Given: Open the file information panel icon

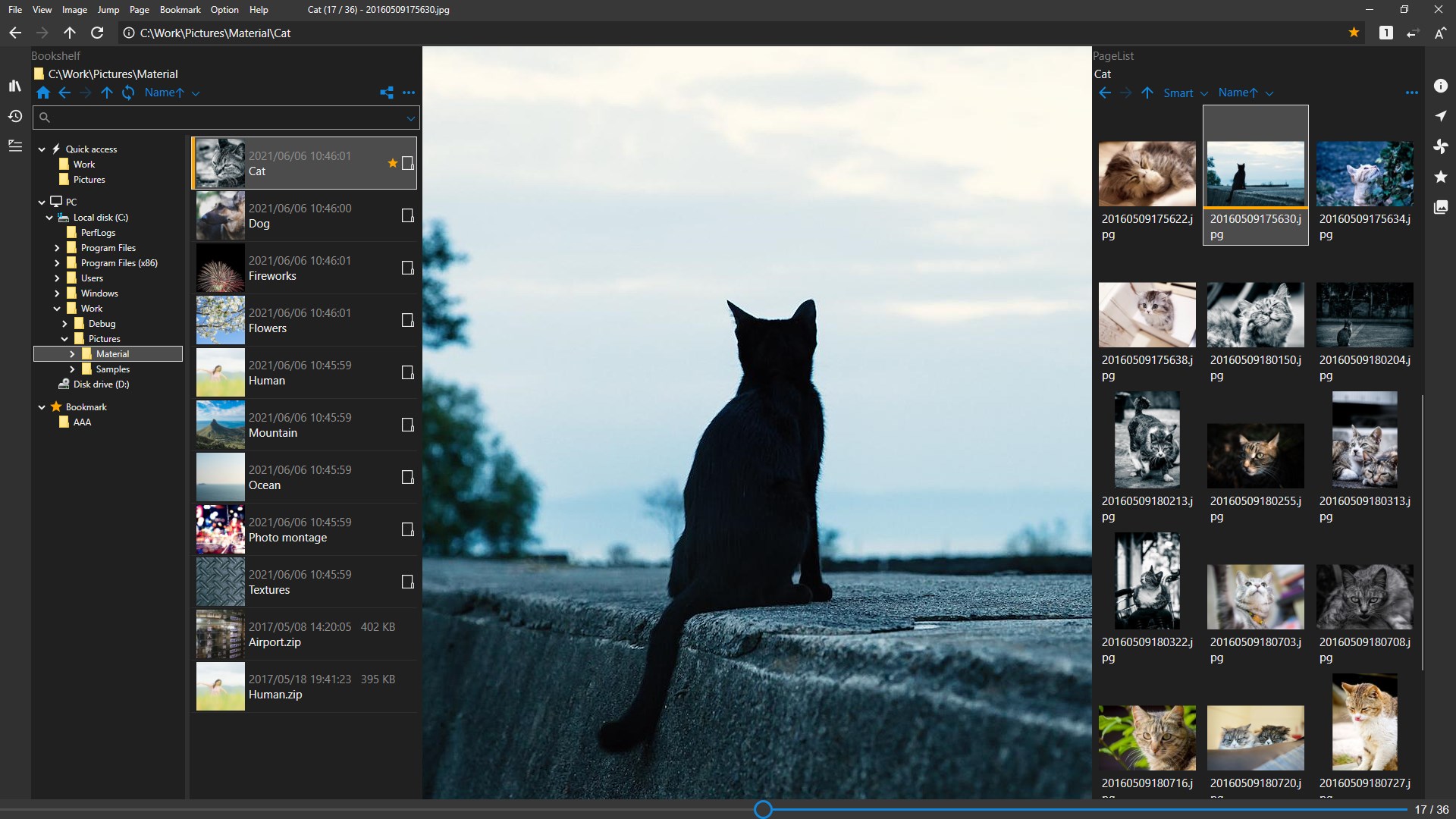Looking at the screenshot, I should tap(1440, 86).
